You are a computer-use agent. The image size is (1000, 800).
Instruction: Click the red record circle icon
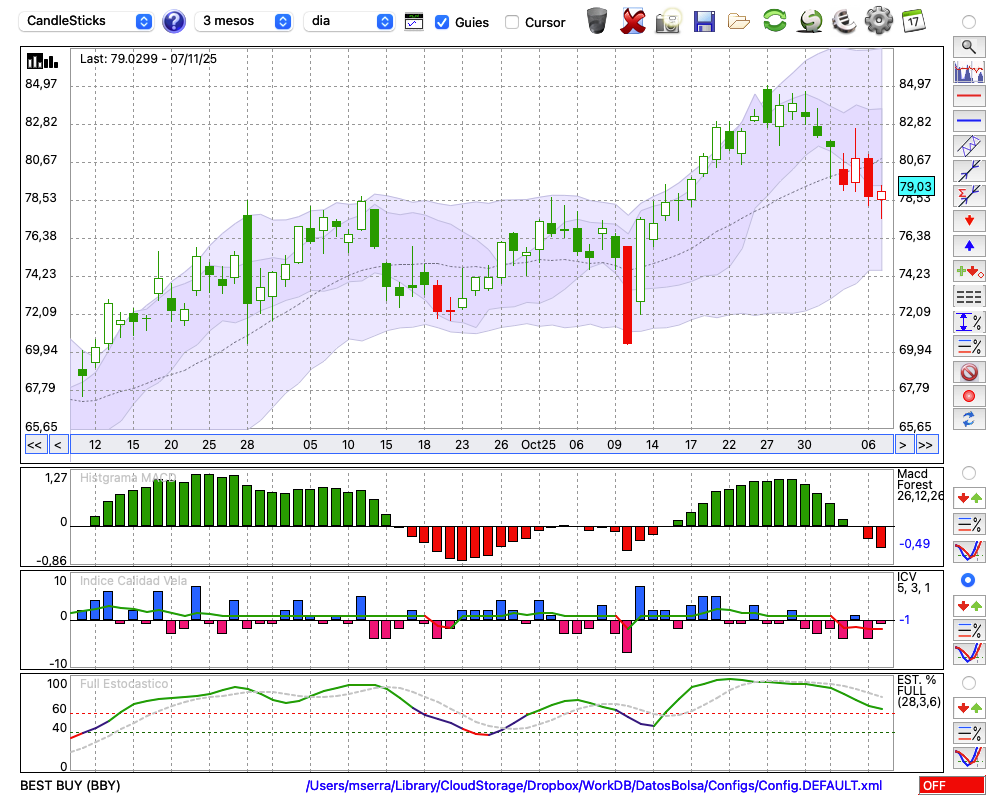[969, 396]
